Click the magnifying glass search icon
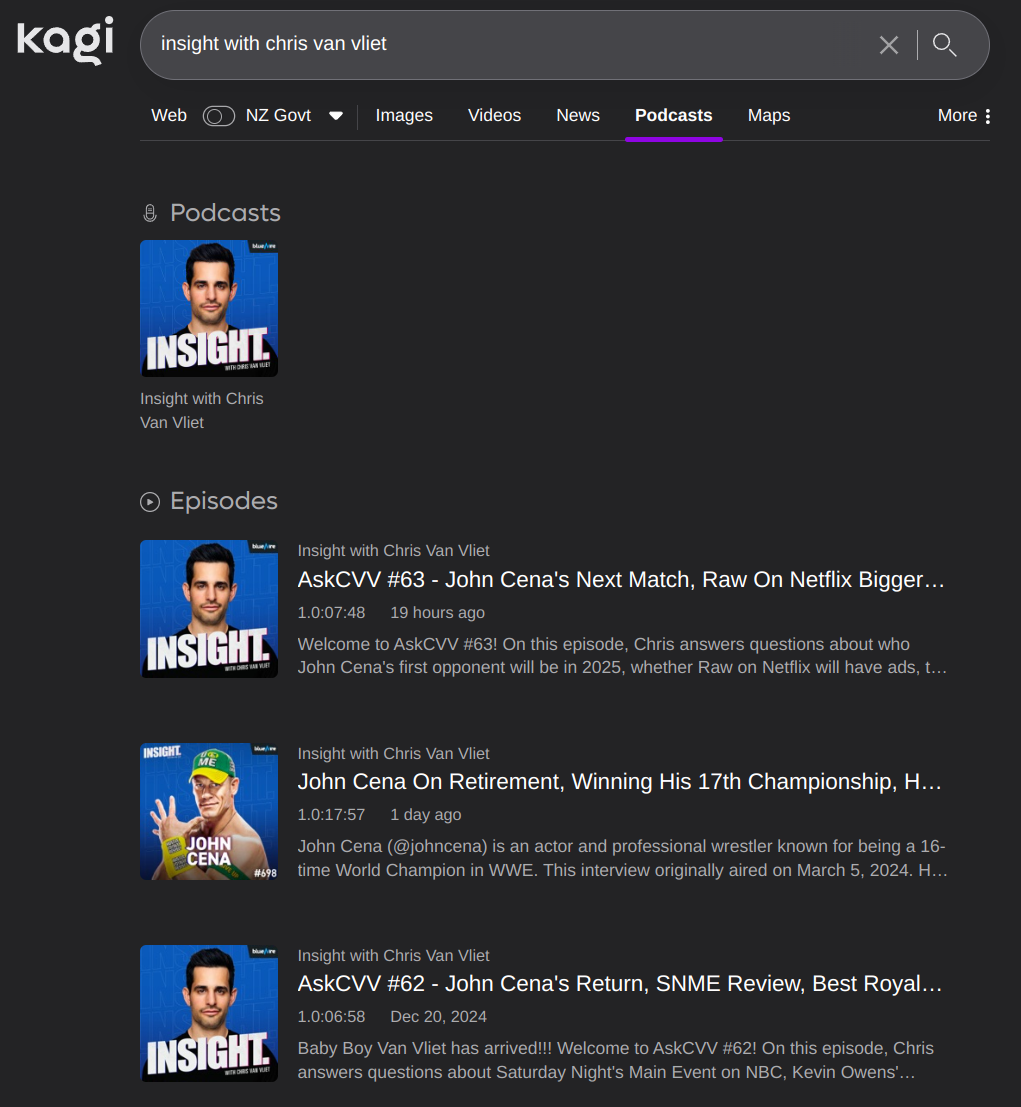The image size is (1021, 1107). pyautogui.click(x=944, y=45)
